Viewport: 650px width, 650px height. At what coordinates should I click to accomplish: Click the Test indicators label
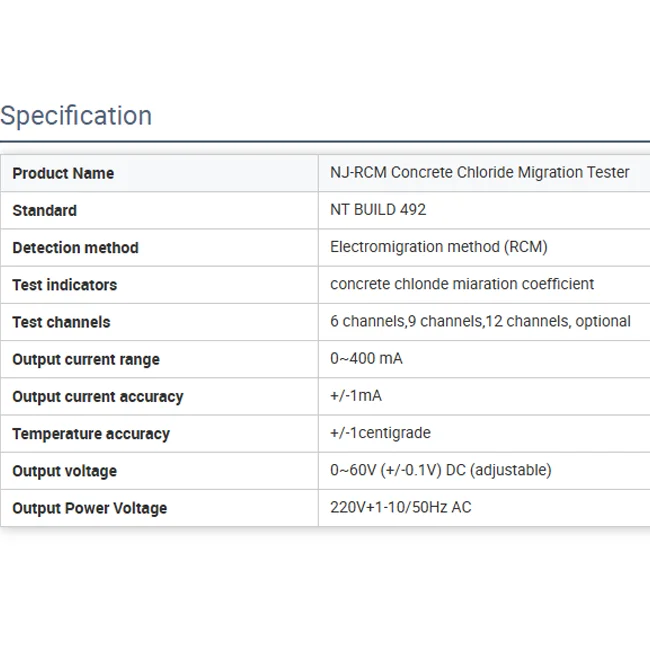coord(64,285)
